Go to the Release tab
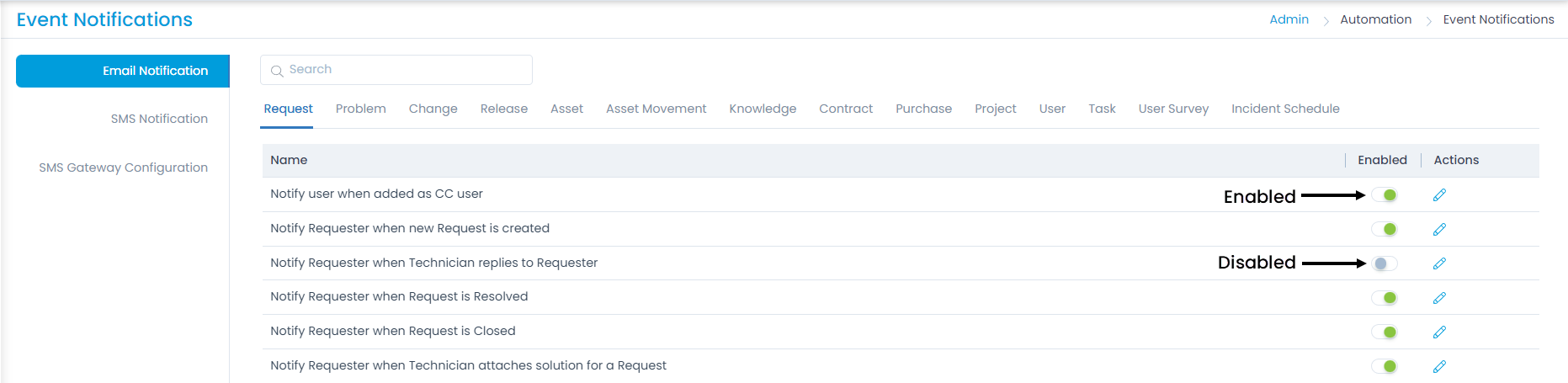The image size is (1568, 383). click(504, 109)
